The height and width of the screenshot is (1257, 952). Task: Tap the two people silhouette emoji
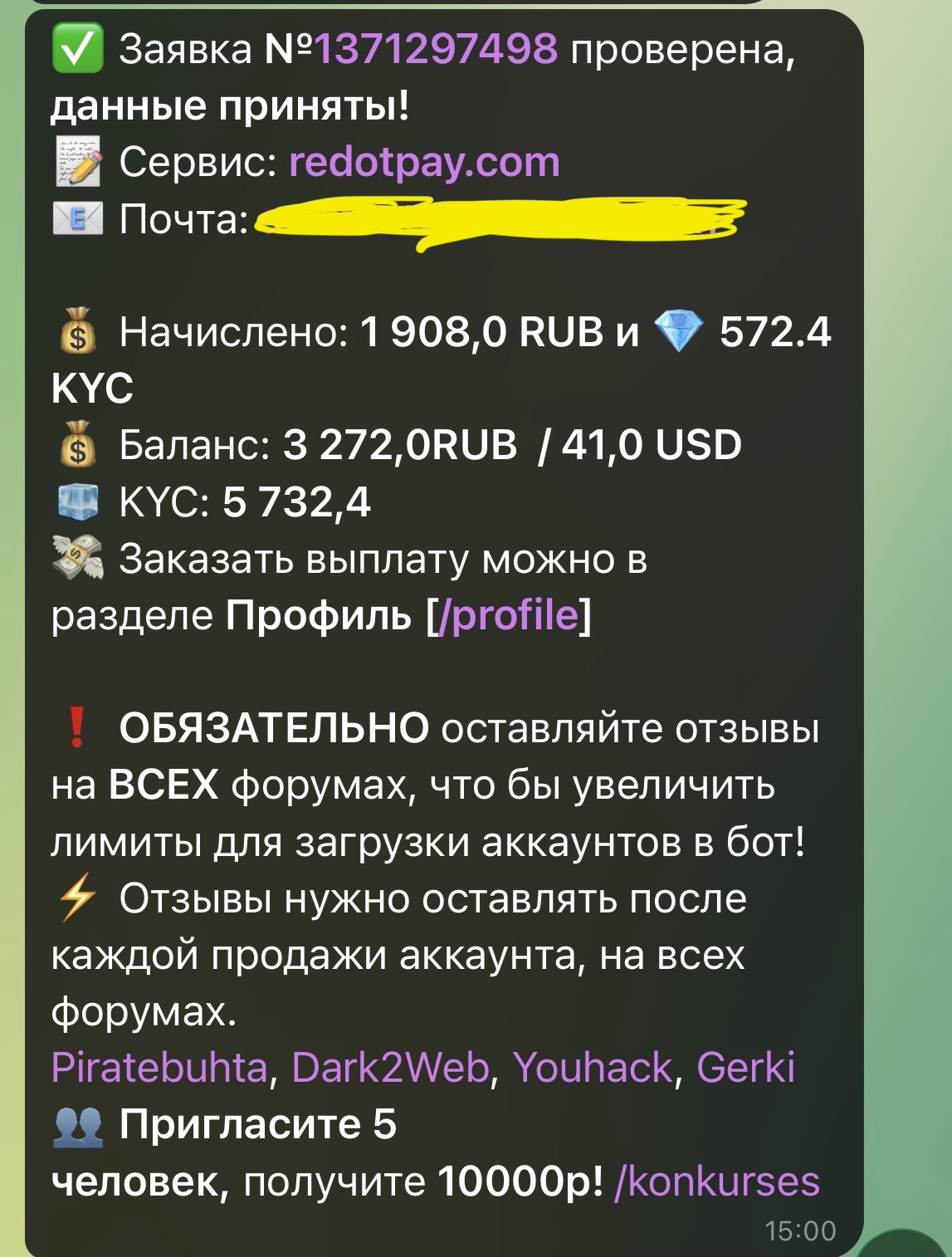click(x=78, y=1125)
